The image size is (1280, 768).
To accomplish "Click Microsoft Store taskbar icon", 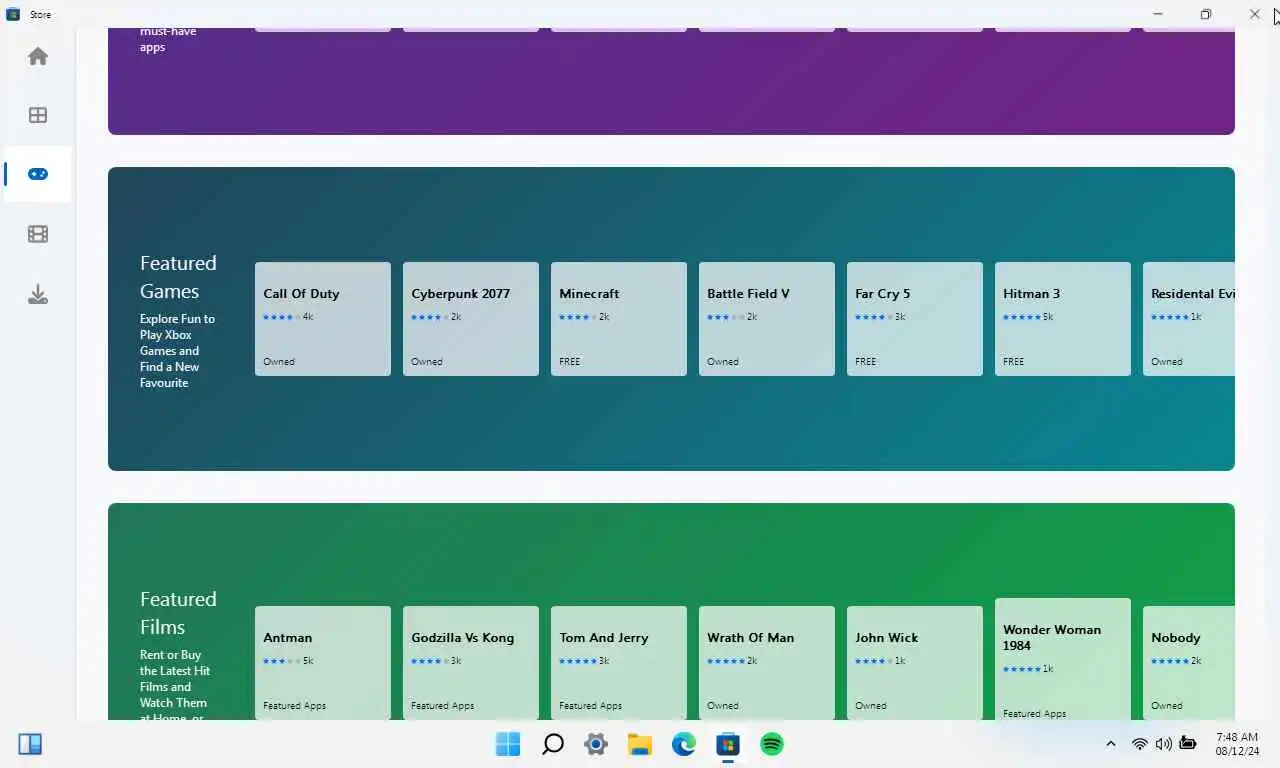I will click(x=728, y=744).
